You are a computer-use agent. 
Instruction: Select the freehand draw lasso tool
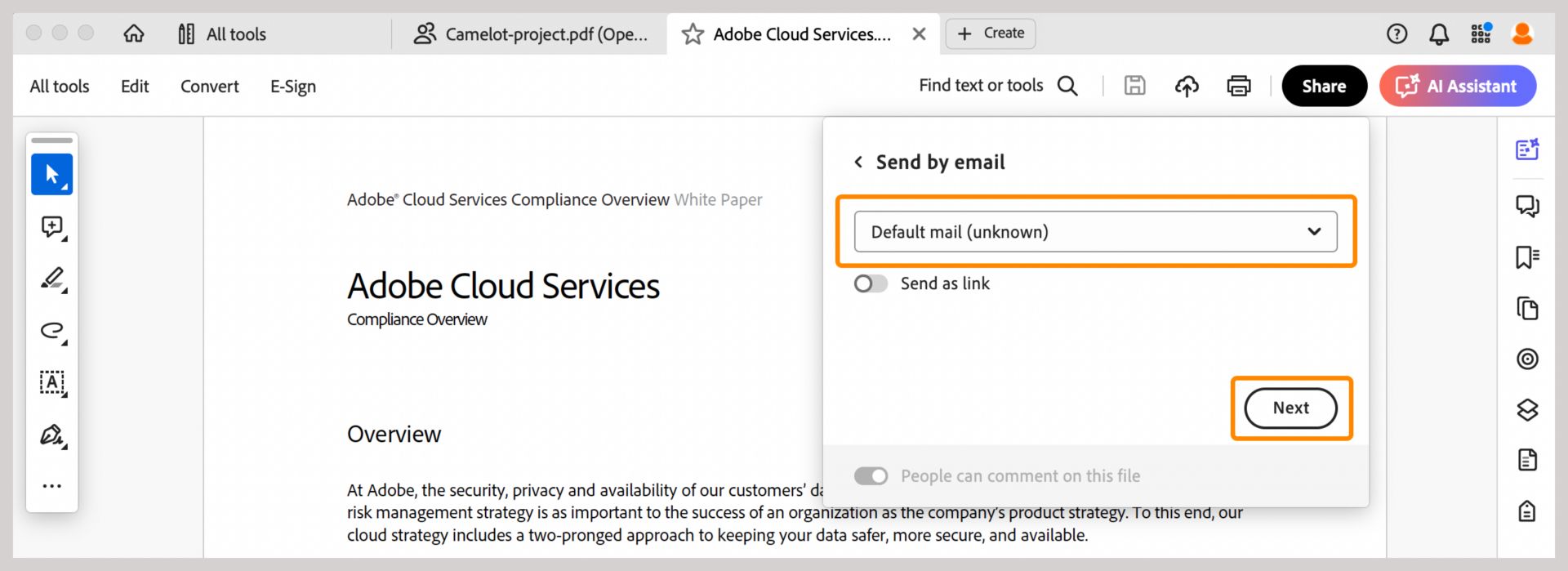click(52, 330)
